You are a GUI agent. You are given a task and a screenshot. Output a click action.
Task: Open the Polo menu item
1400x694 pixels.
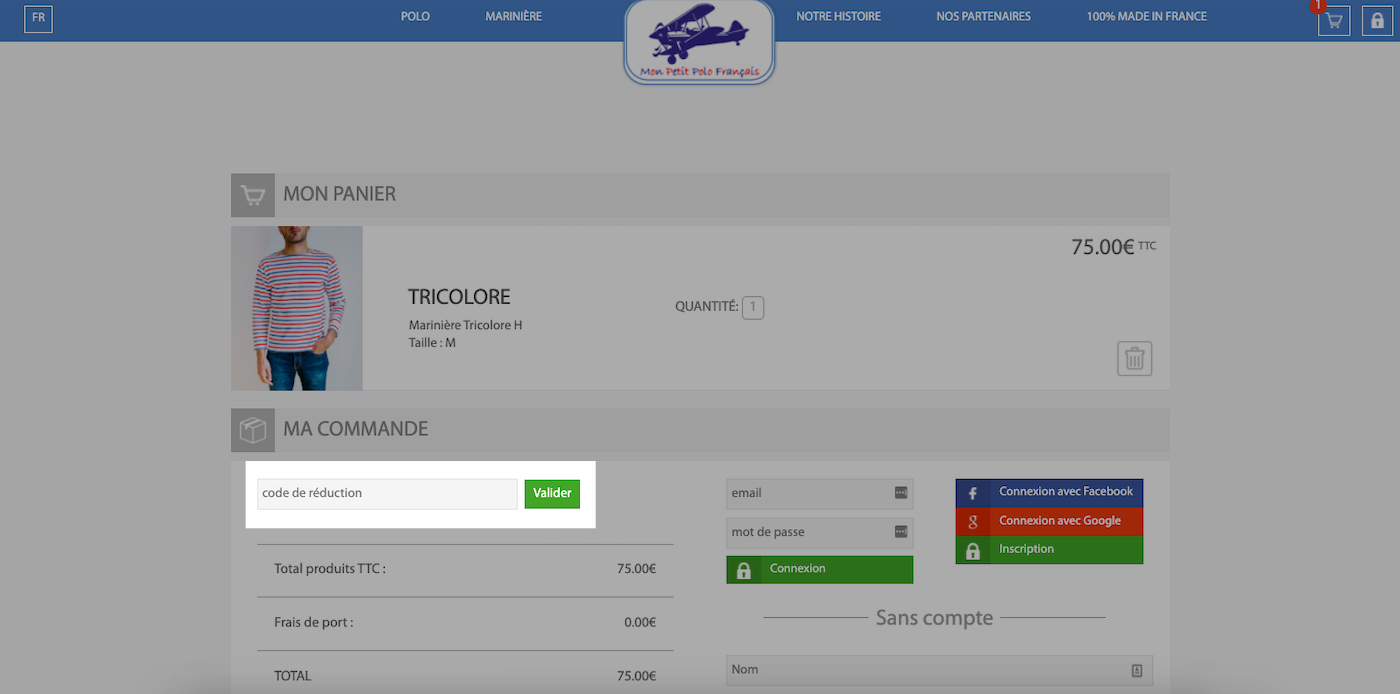coord(415,17)
